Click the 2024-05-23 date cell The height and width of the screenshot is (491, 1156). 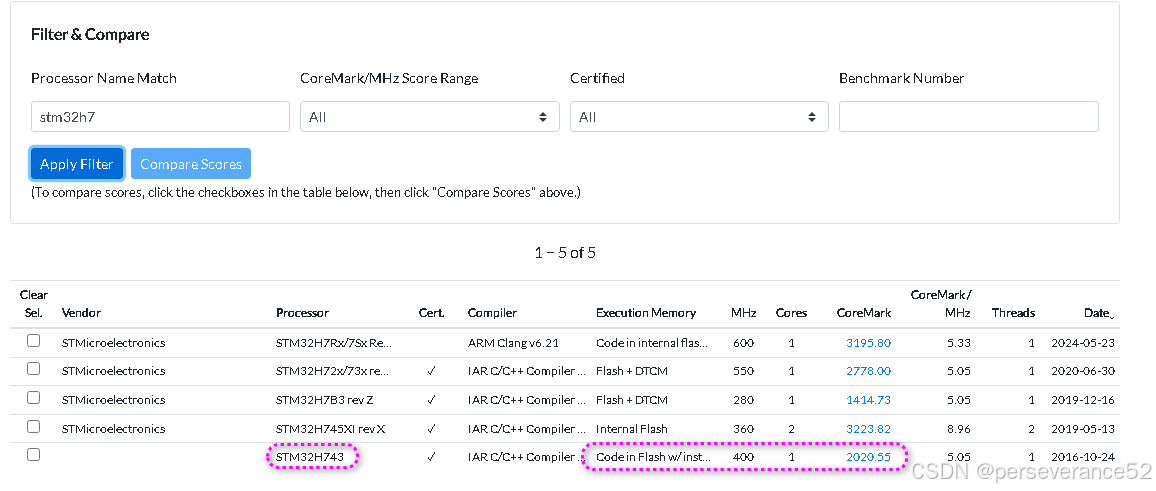pos(1082,343)
